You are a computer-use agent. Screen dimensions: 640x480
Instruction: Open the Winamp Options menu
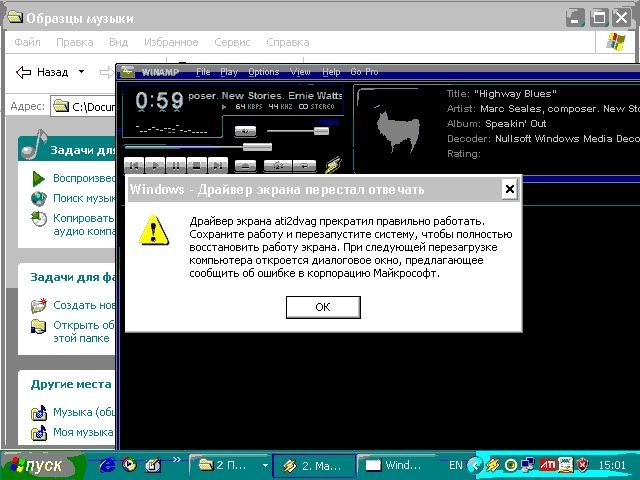pyautogui.click(x=264, y=72)
